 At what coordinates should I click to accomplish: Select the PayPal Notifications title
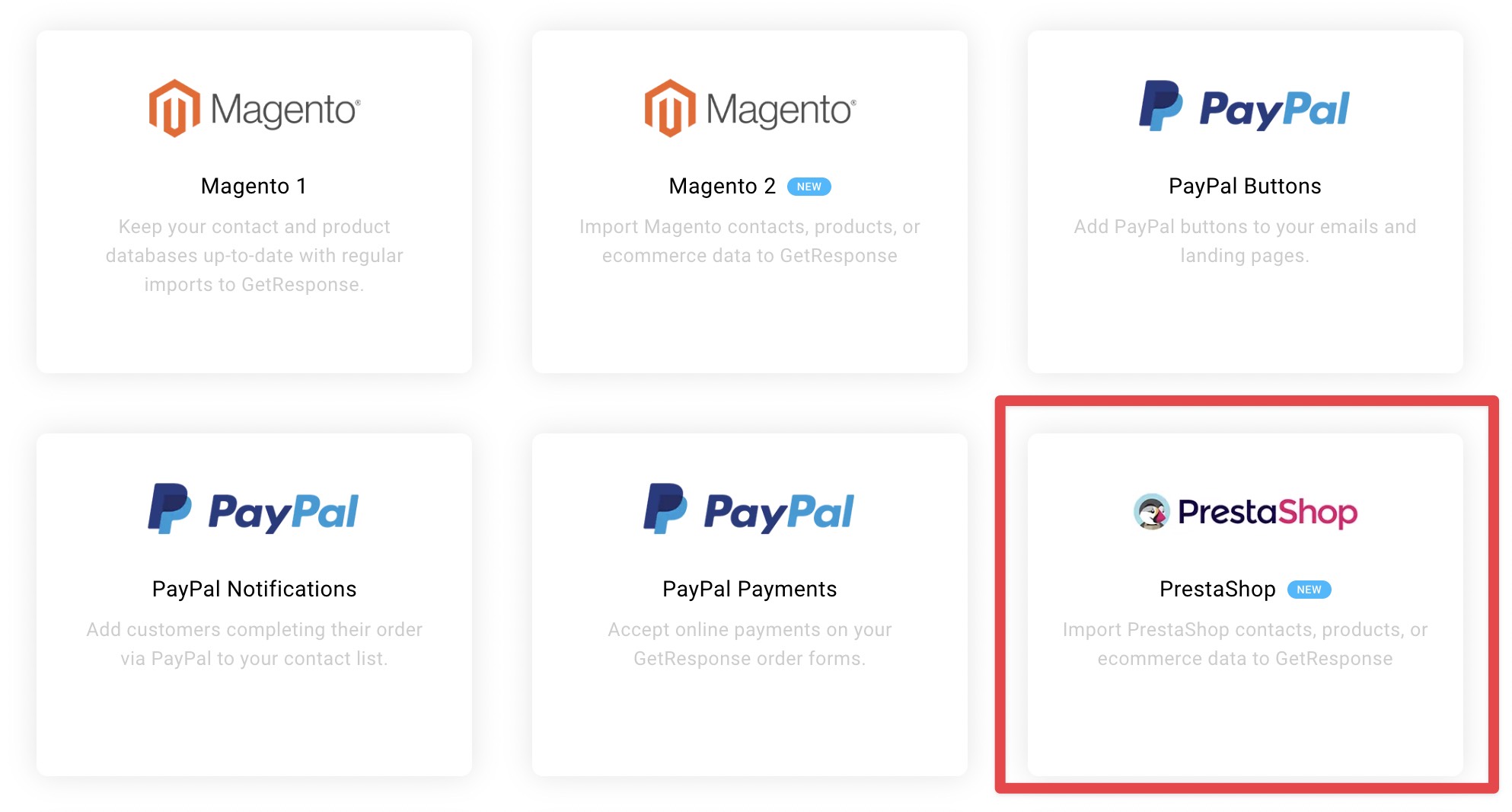point(254,589)
